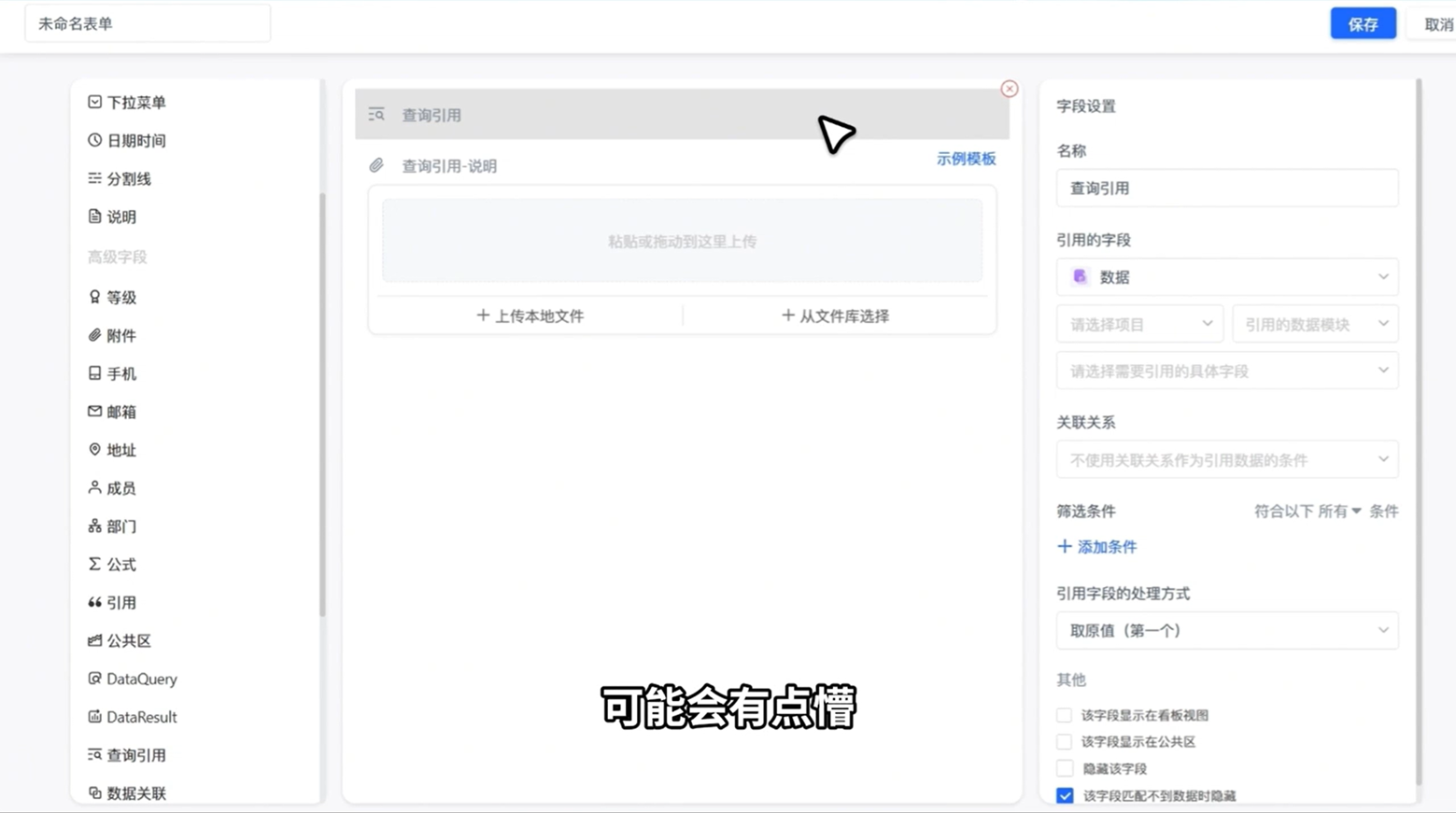The height and width of the screenshot is (813, 1456).
Task: Select the 数据关联 link icon
Action: pyautogui.click(x=94, y=793)
